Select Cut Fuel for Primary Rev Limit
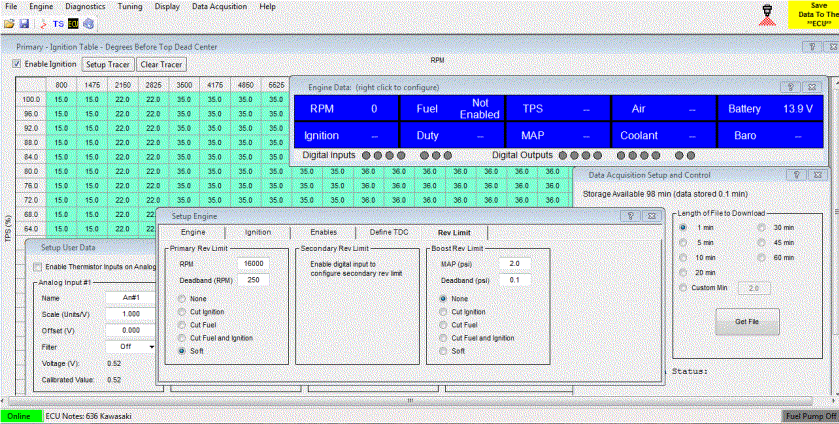The width and height of the screenshot is (839, 424). click(x=182, y=325)
